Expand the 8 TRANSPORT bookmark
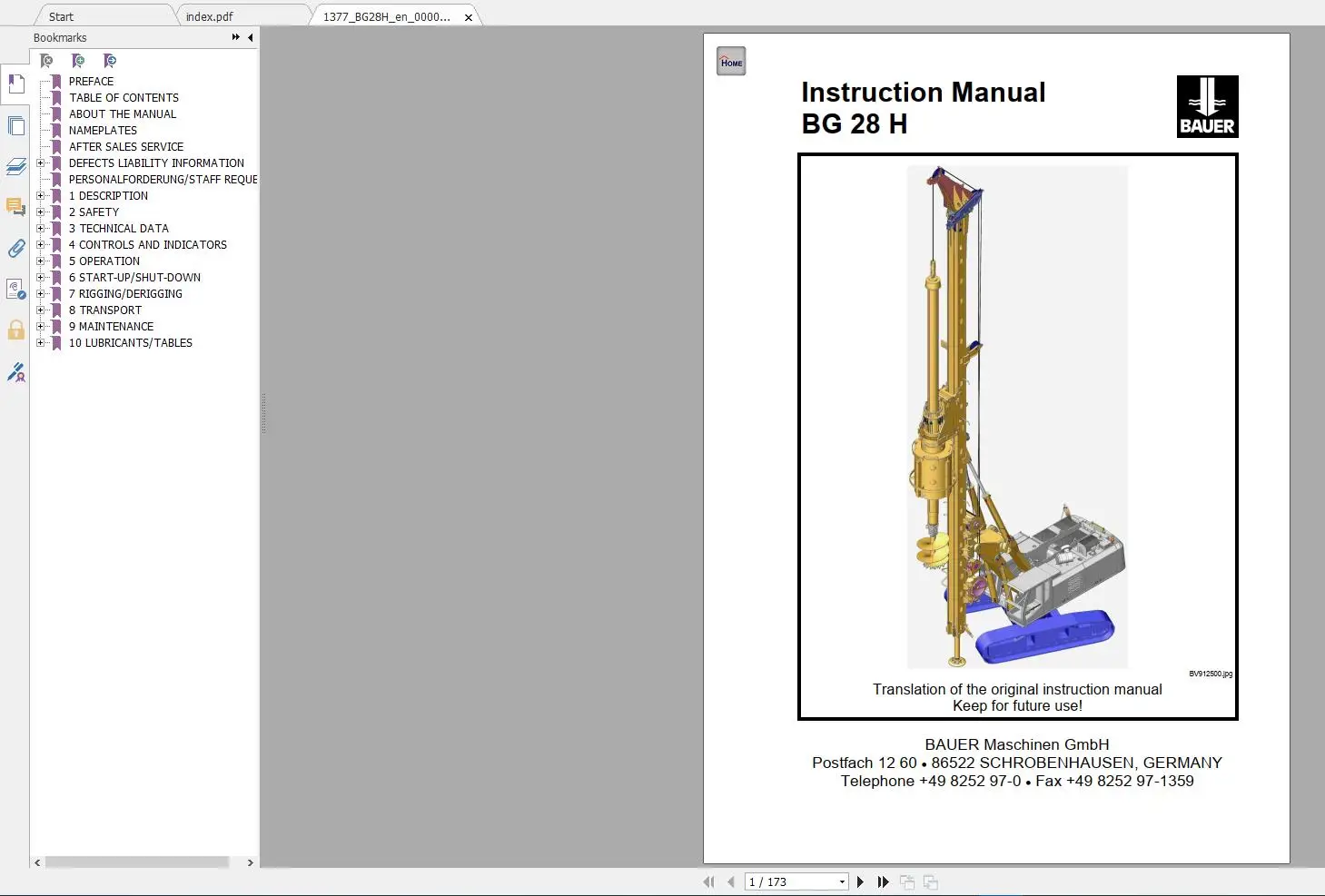This screenshot has height=896, width=1325. coord(40,310)
